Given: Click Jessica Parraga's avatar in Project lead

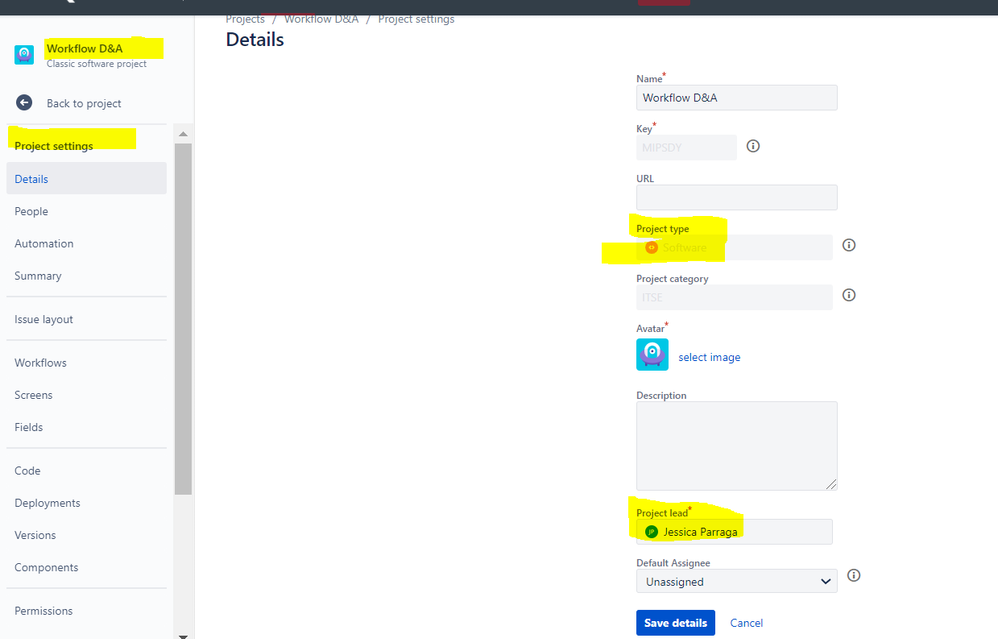Looking at the screenshot, I should (x=651, y=531).
